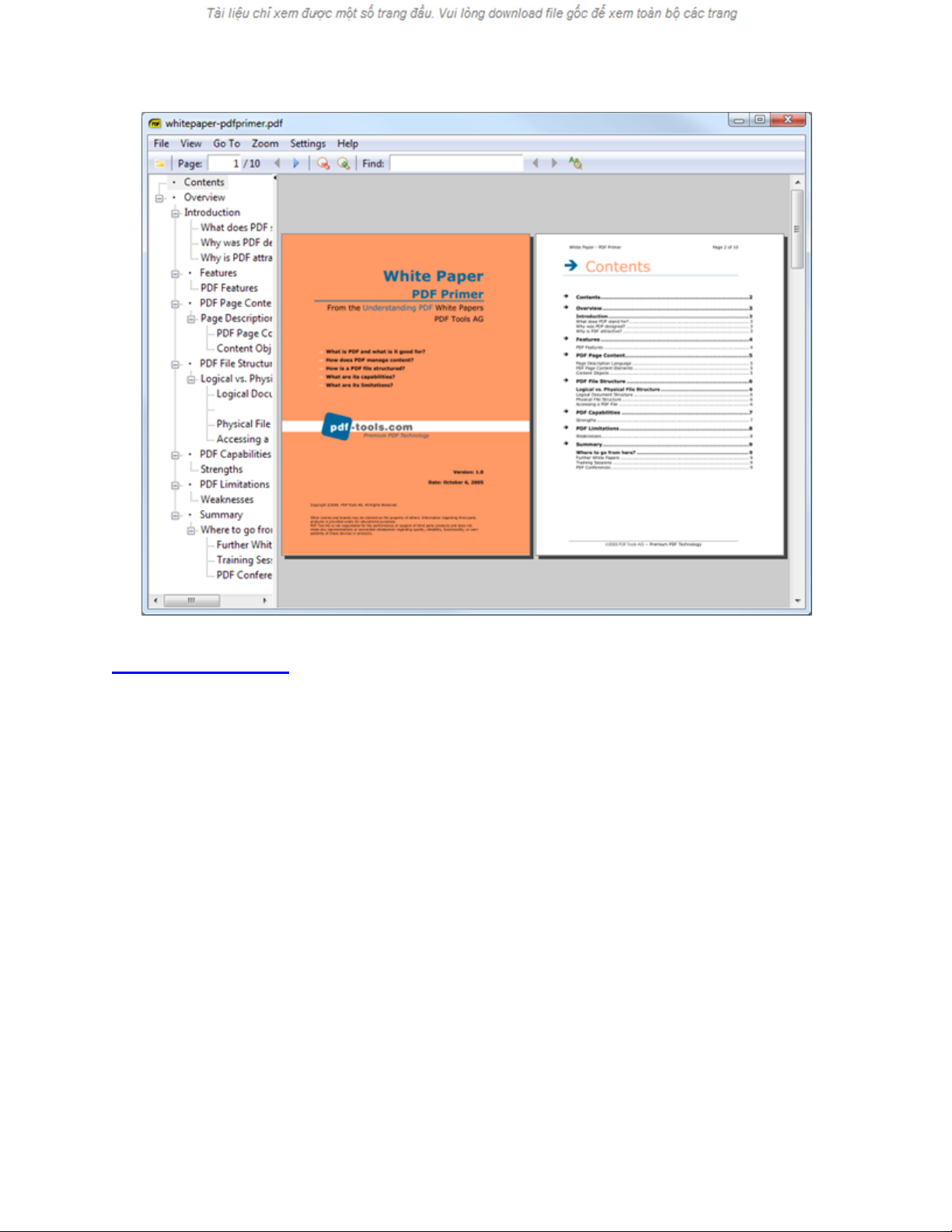Click the Contents page two preview
Screen dimensions: 952x1232
[x=660, y=395]
